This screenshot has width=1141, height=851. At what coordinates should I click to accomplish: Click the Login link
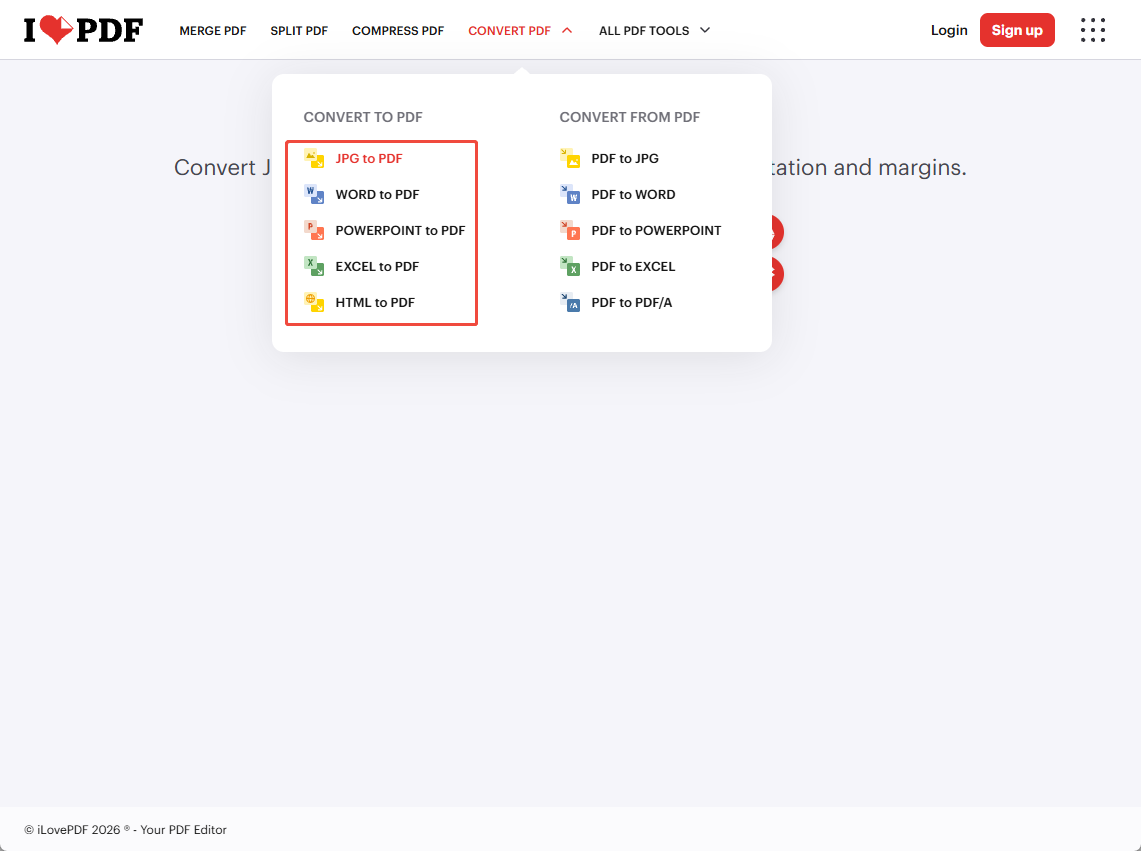949,30
